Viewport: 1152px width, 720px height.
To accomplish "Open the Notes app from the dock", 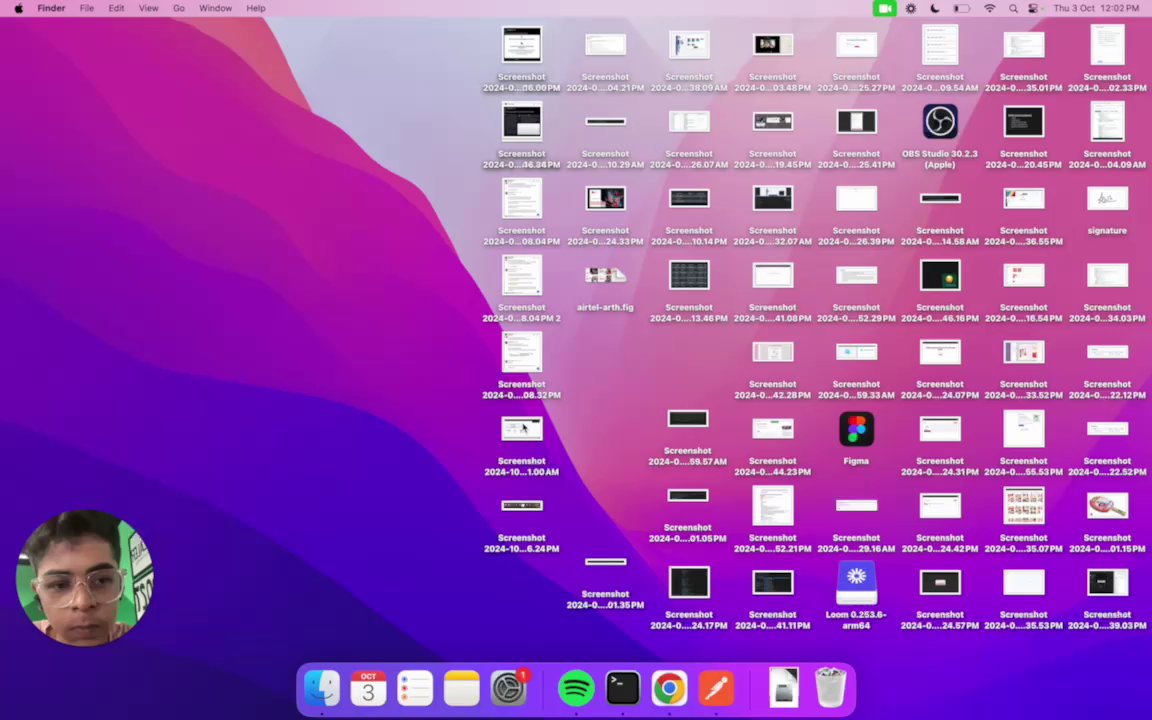I will [462, 689].
